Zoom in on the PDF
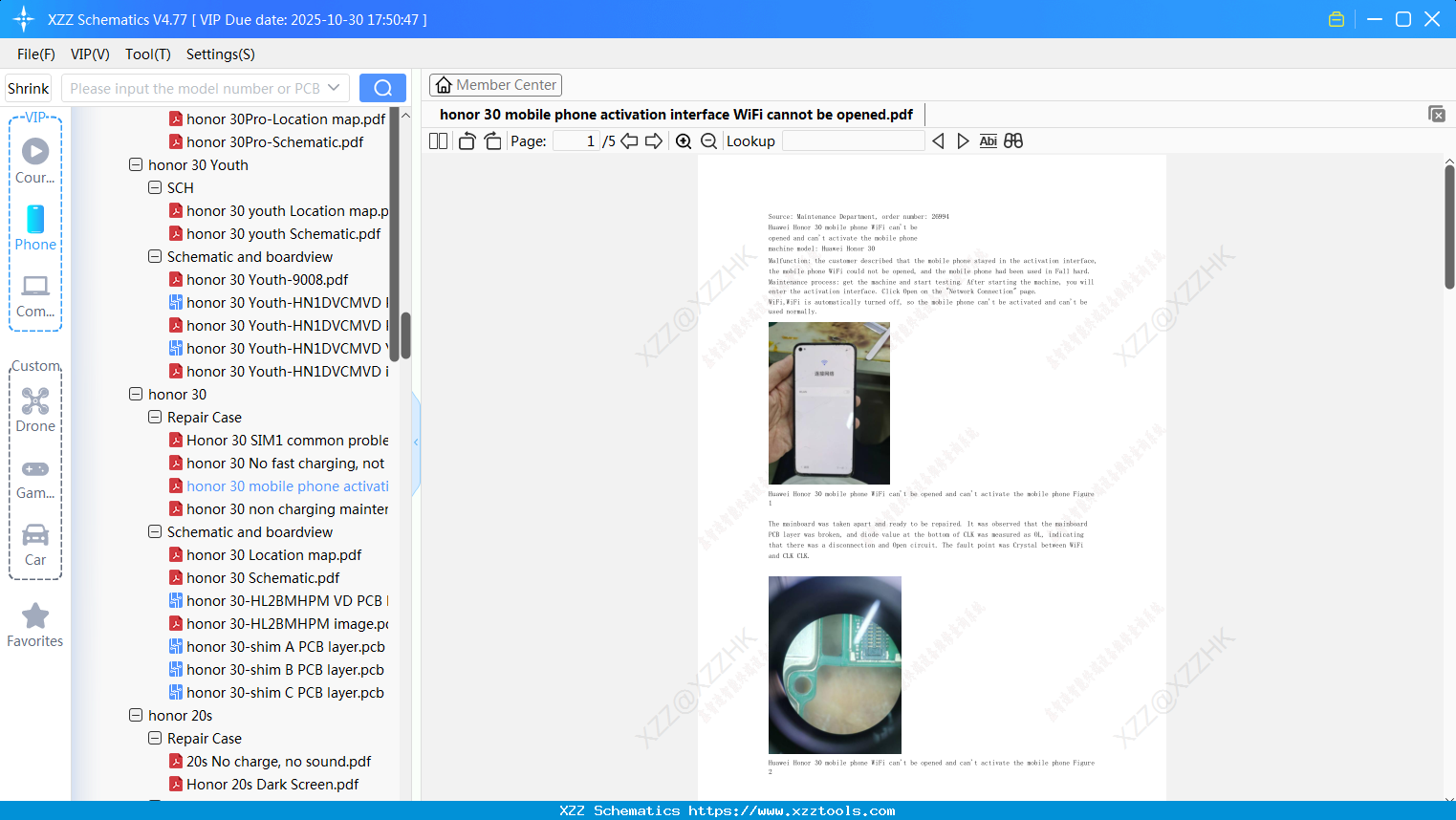1456x820 pixels. pyautogui.click(x=684, y=141)
